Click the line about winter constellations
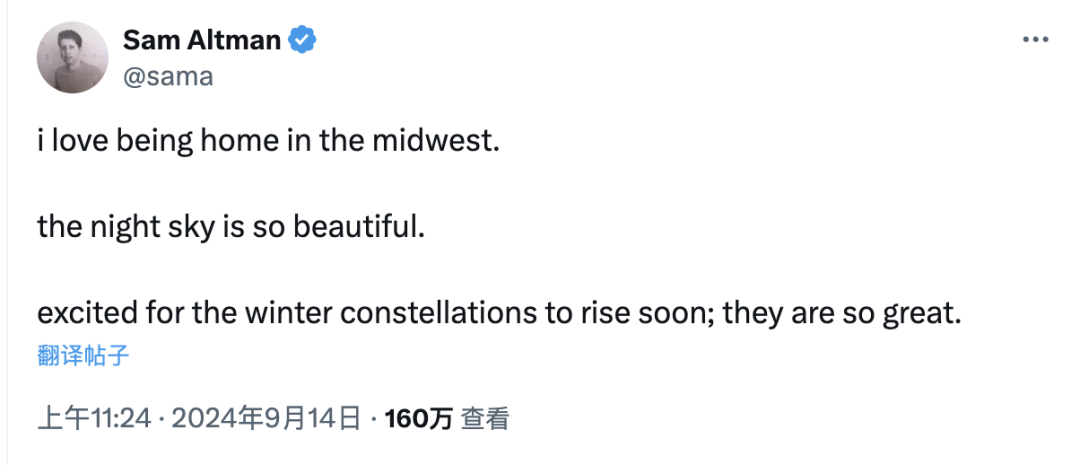 tap(498, 313)
